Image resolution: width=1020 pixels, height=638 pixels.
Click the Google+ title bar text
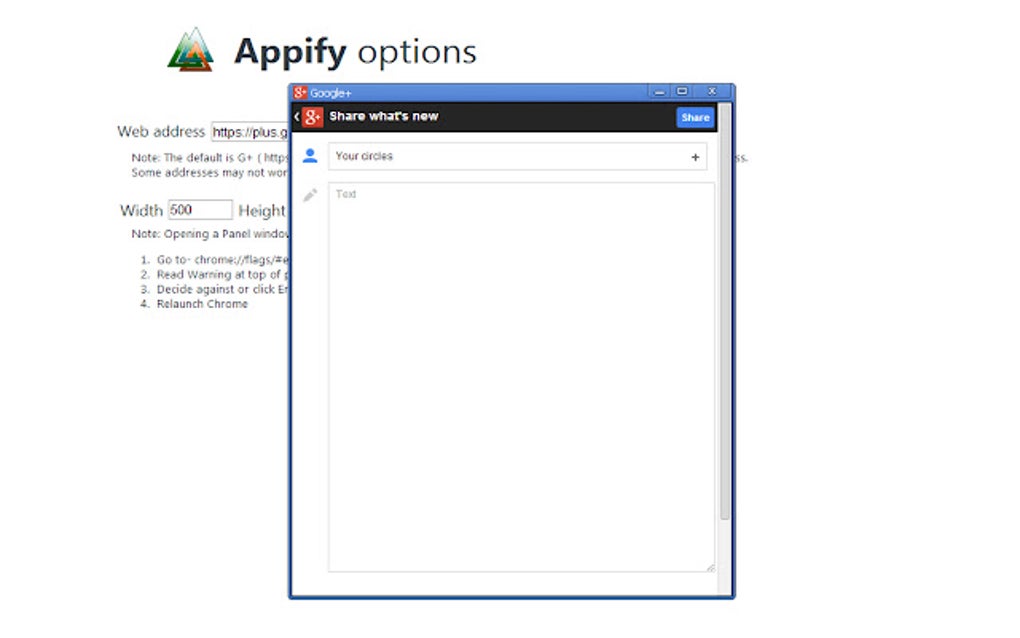pos(330,93)
